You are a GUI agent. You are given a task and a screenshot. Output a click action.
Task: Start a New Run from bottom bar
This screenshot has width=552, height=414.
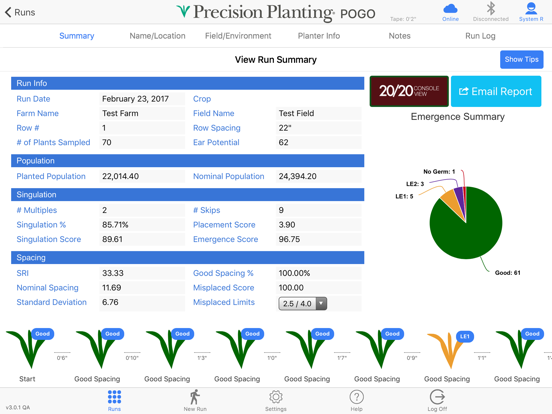(195, 401)
